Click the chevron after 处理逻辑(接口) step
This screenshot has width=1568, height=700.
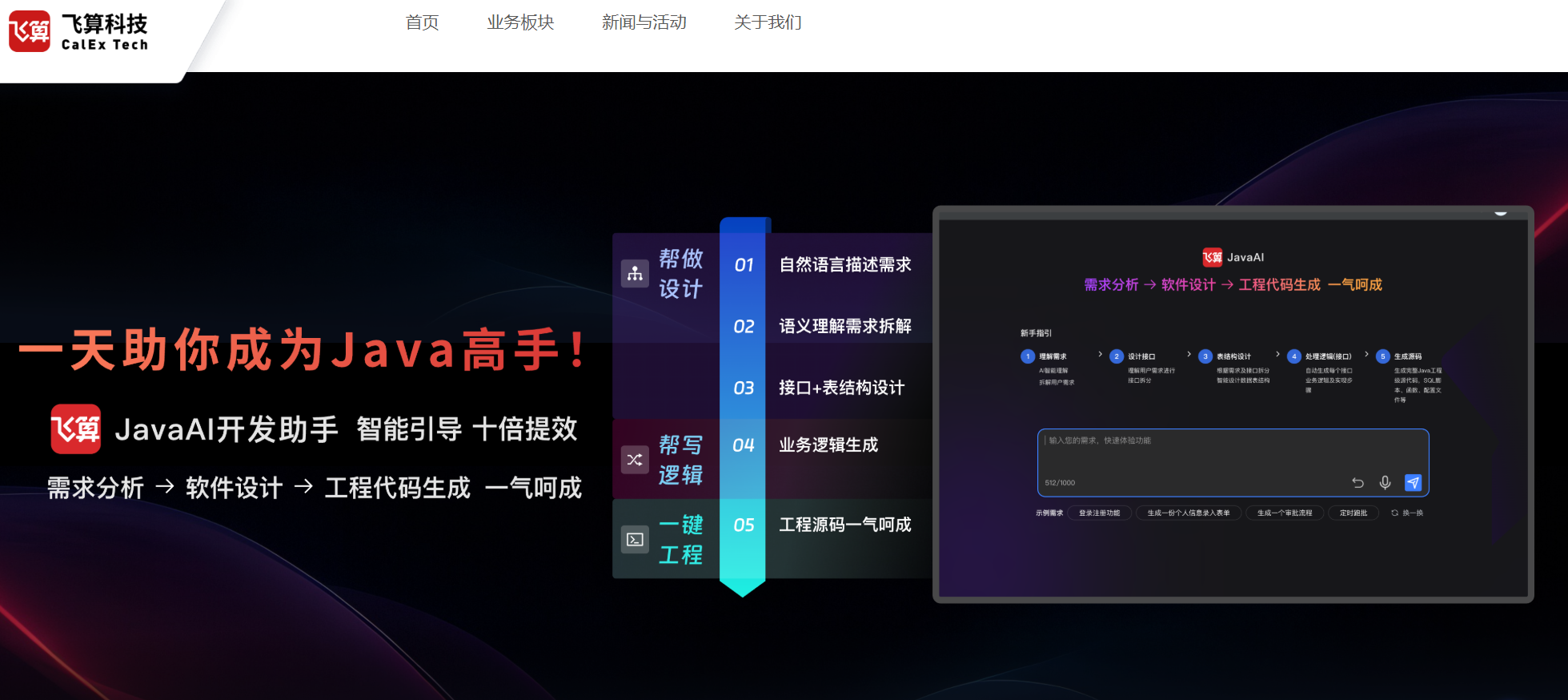tap(1367, 354)
